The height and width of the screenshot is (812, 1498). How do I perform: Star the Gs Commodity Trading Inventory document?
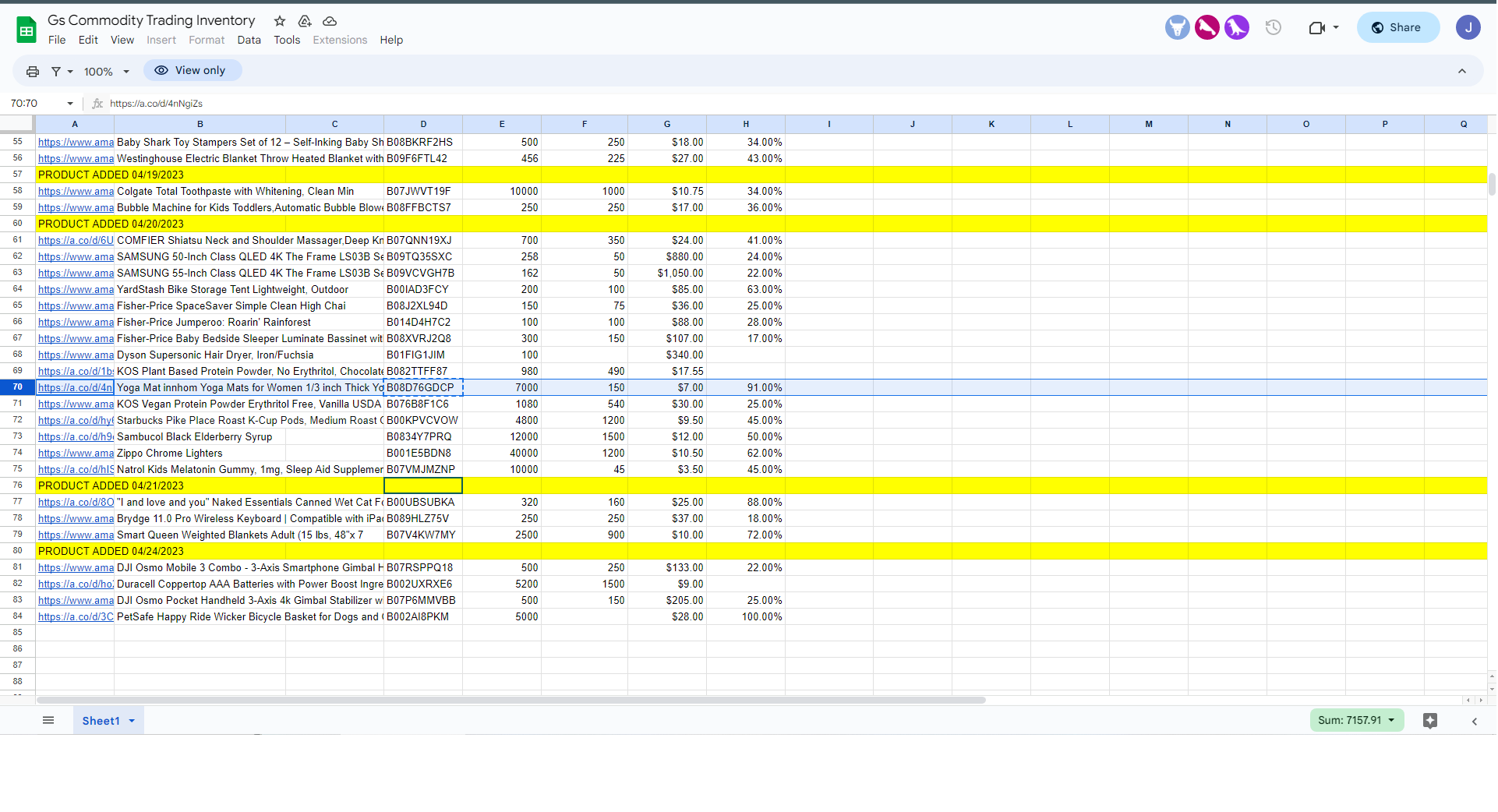coord(280,21)
